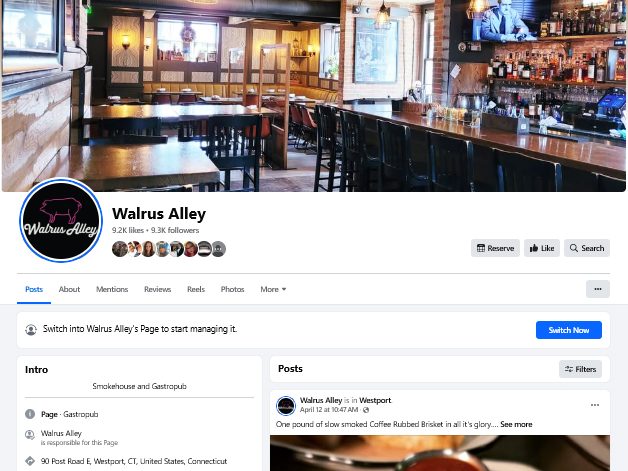
Task: Open the restaurant cover photo
Action: click(314, 96)
